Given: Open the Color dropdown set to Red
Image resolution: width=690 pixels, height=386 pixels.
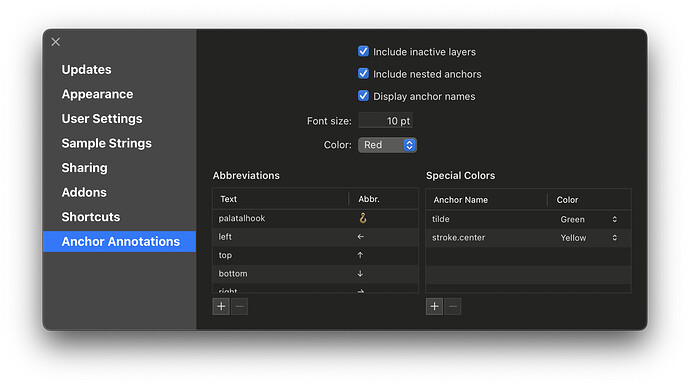Looking at the screenshot, I should click(387, 145).
